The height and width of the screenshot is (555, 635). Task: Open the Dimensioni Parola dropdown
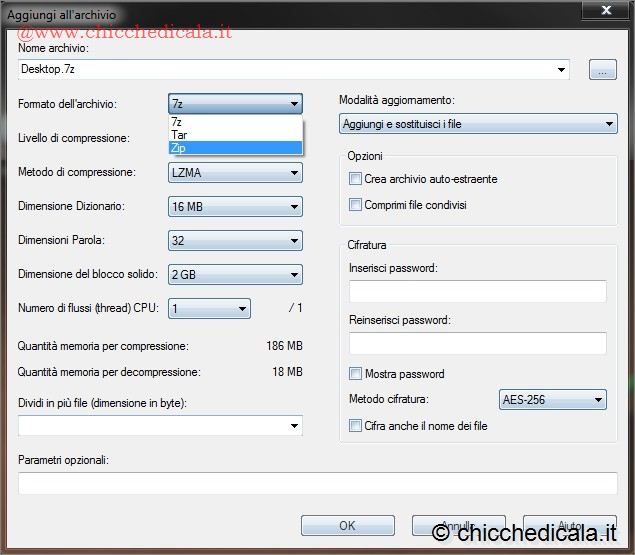tap(235, 241)
